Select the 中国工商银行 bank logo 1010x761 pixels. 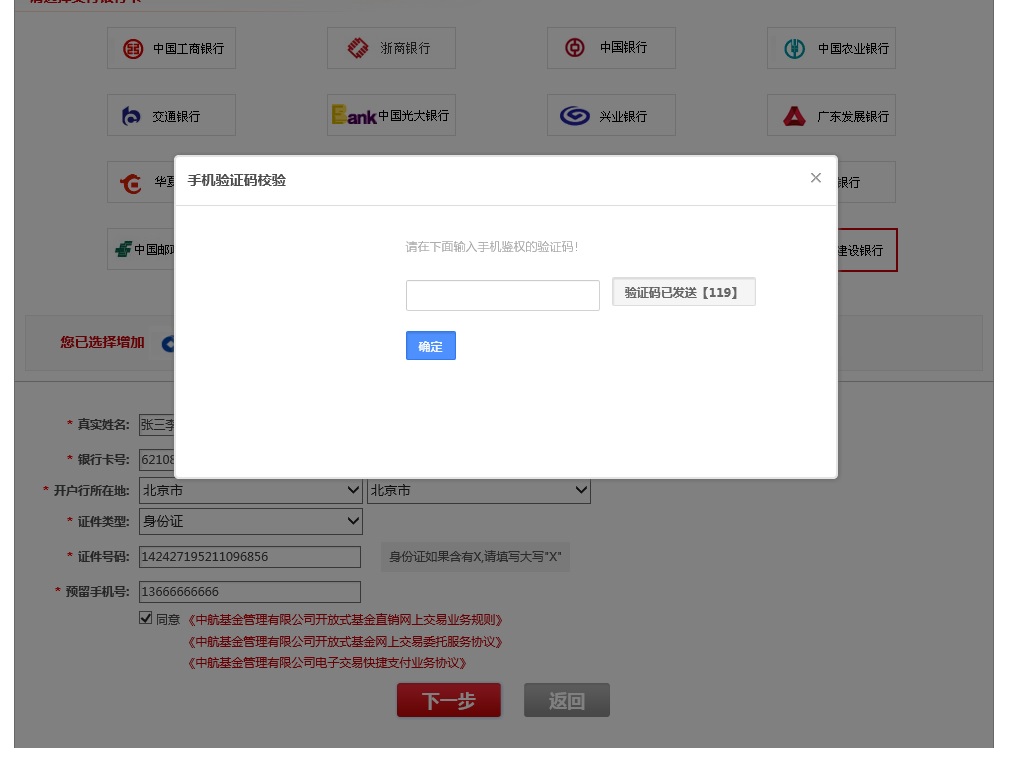click(171, 48)
